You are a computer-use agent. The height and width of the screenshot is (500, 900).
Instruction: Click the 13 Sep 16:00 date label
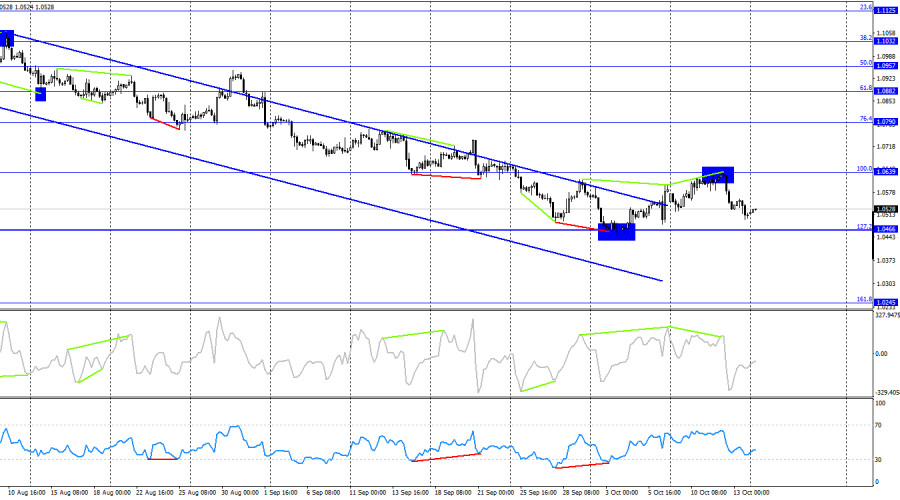click(x=410, y=493)
